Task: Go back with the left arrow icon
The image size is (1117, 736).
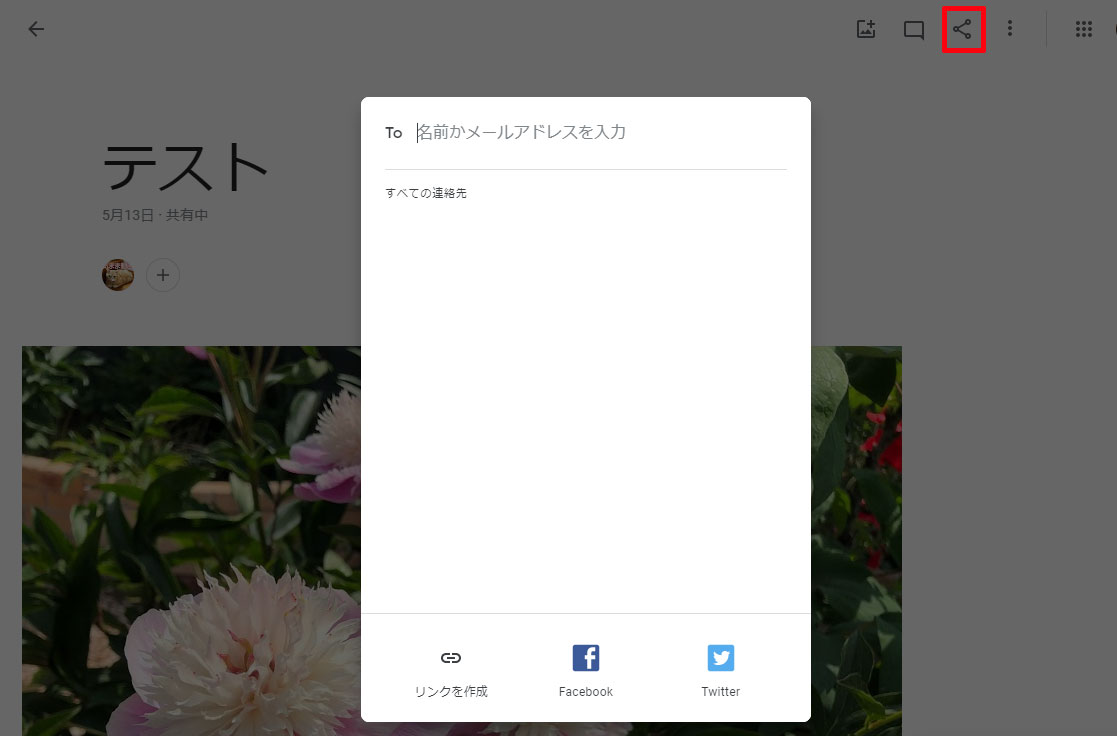Action: pyautogui.click(x=36, y=29)
